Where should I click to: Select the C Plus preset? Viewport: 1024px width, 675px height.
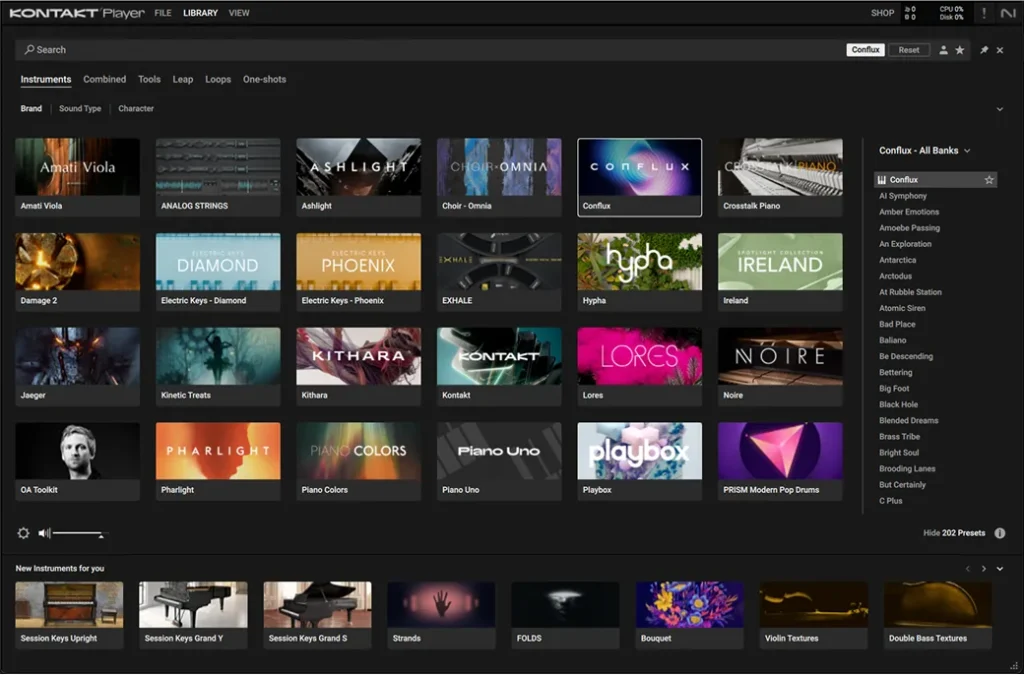click(x=890, y=501)
